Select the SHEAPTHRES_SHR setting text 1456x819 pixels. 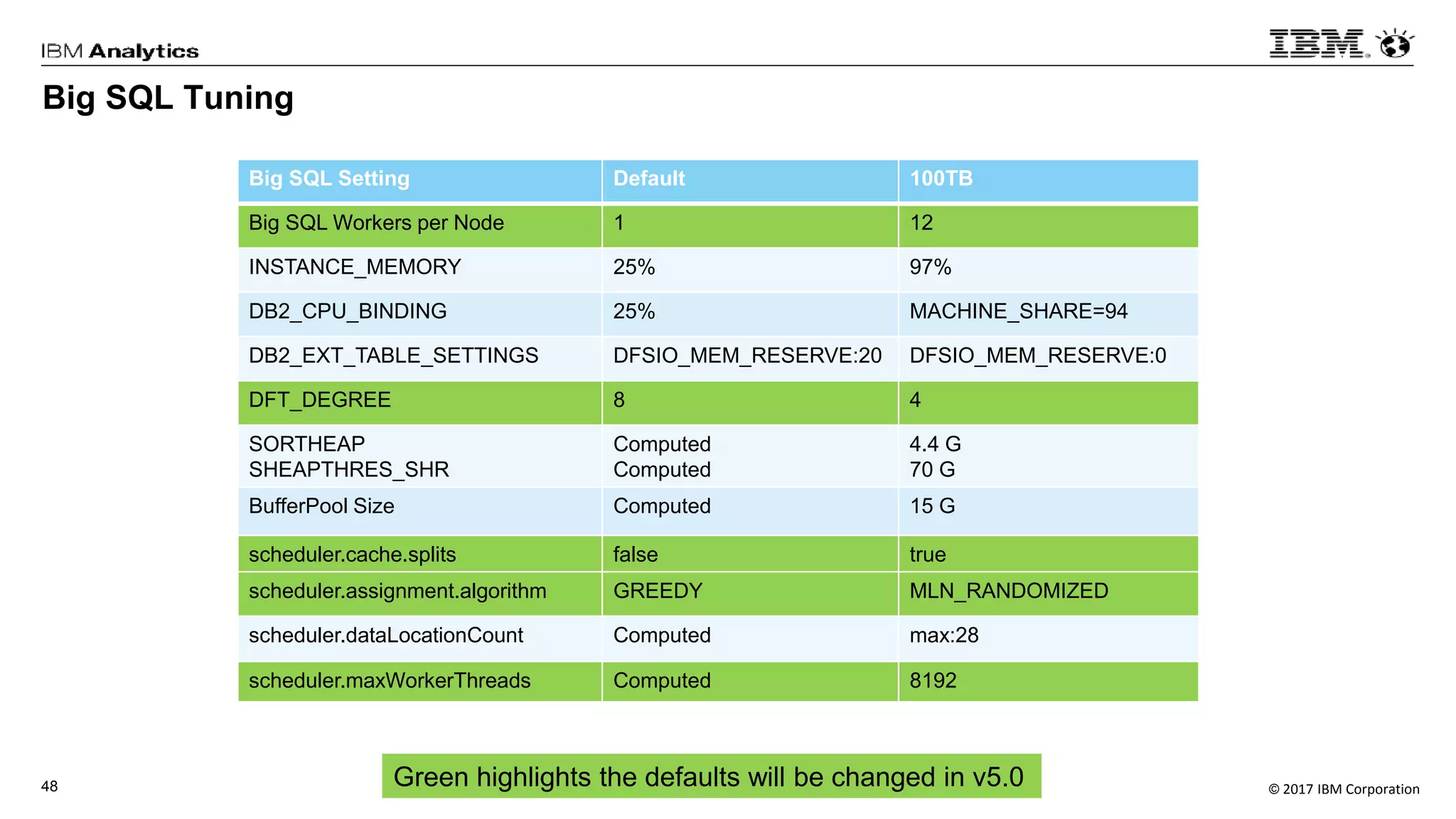[348, 469]
